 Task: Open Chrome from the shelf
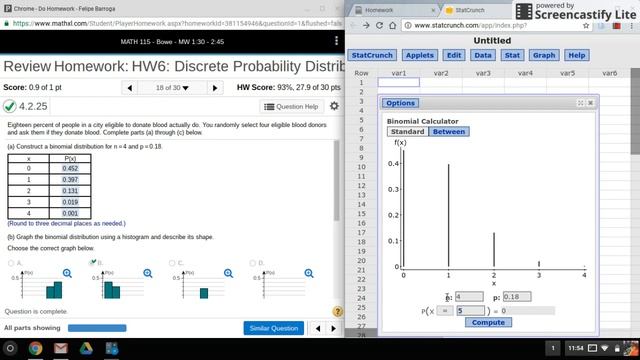click(x=36, y=349)
